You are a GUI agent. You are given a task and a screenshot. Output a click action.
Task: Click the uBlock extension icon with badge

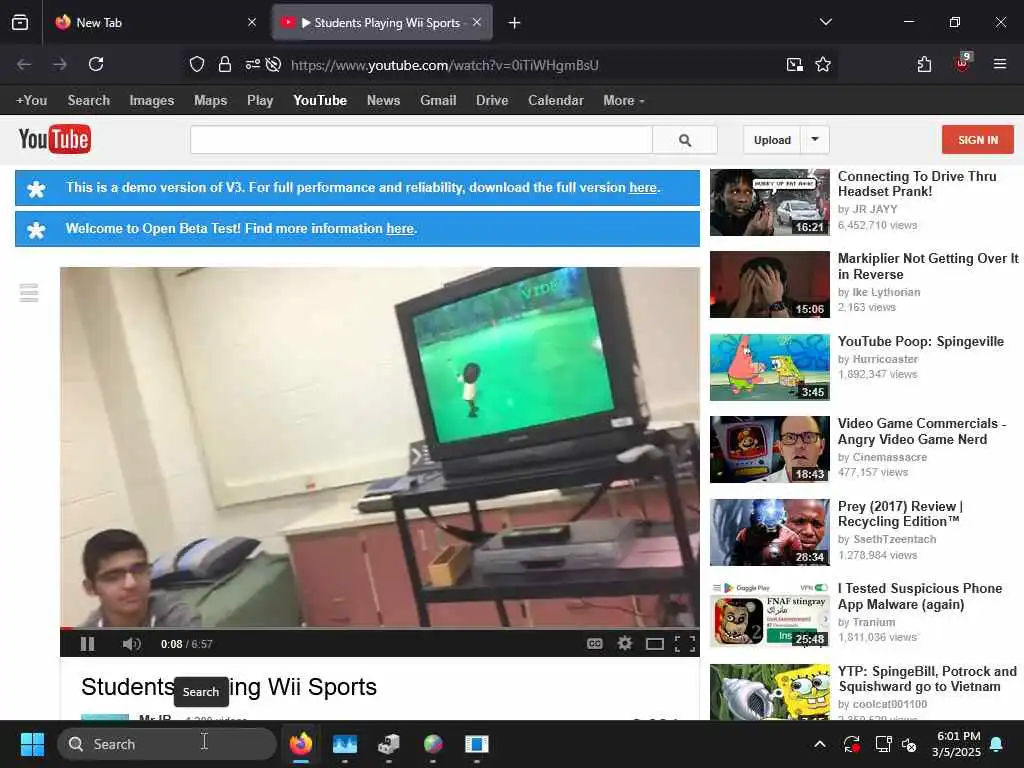pyautogui.click(x=963, y=63)
